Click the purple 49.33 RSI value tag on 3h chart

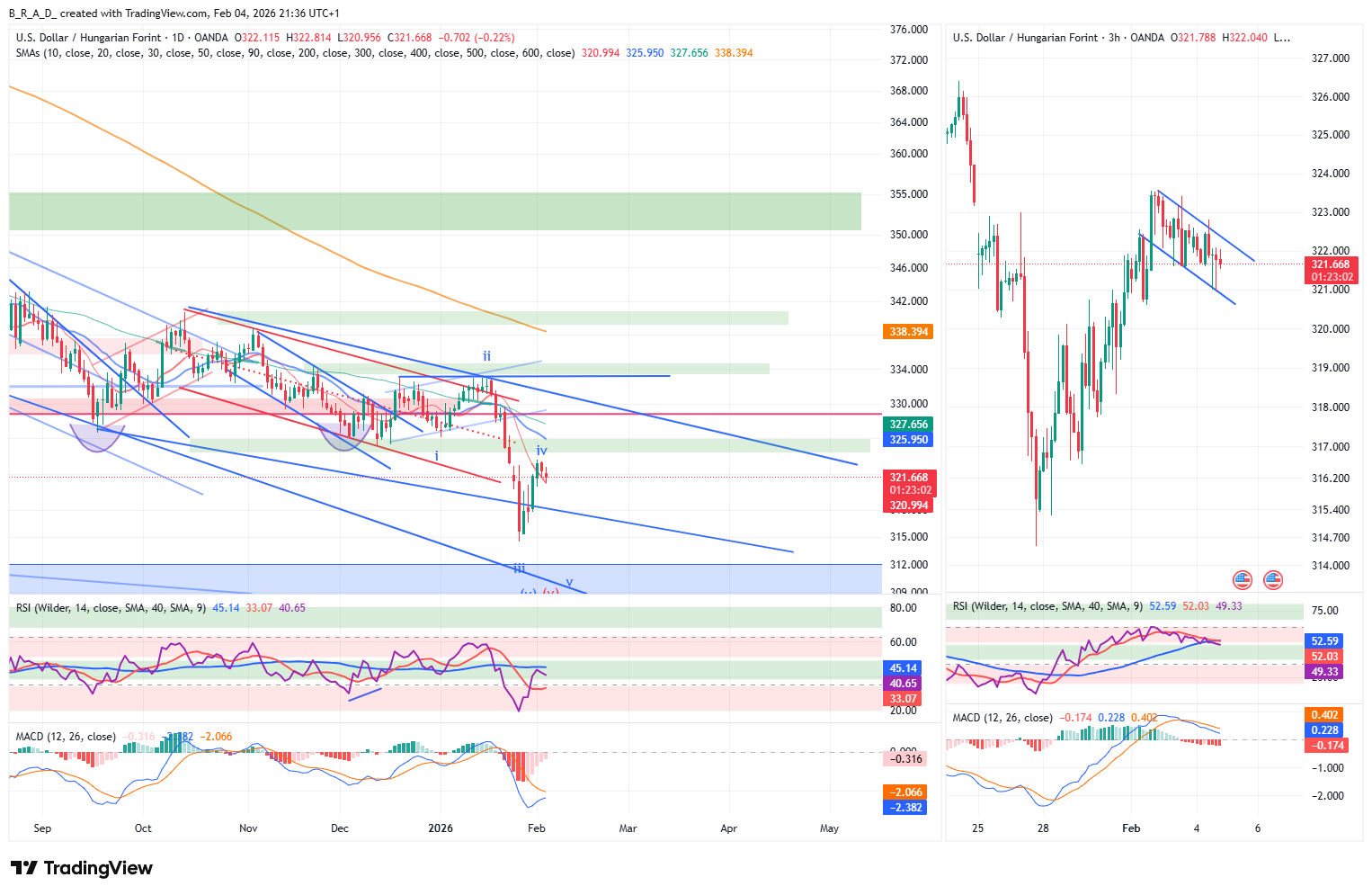pyautogui.click(x=1323, y=672)
